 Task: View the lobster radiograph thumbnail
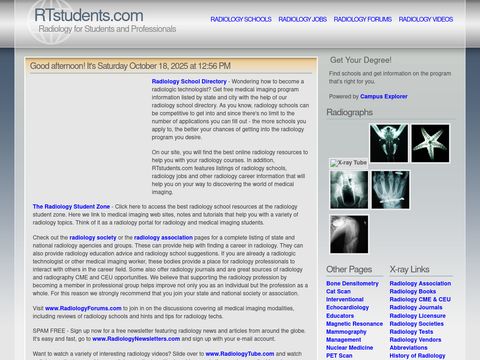click(x=389, y=143)
